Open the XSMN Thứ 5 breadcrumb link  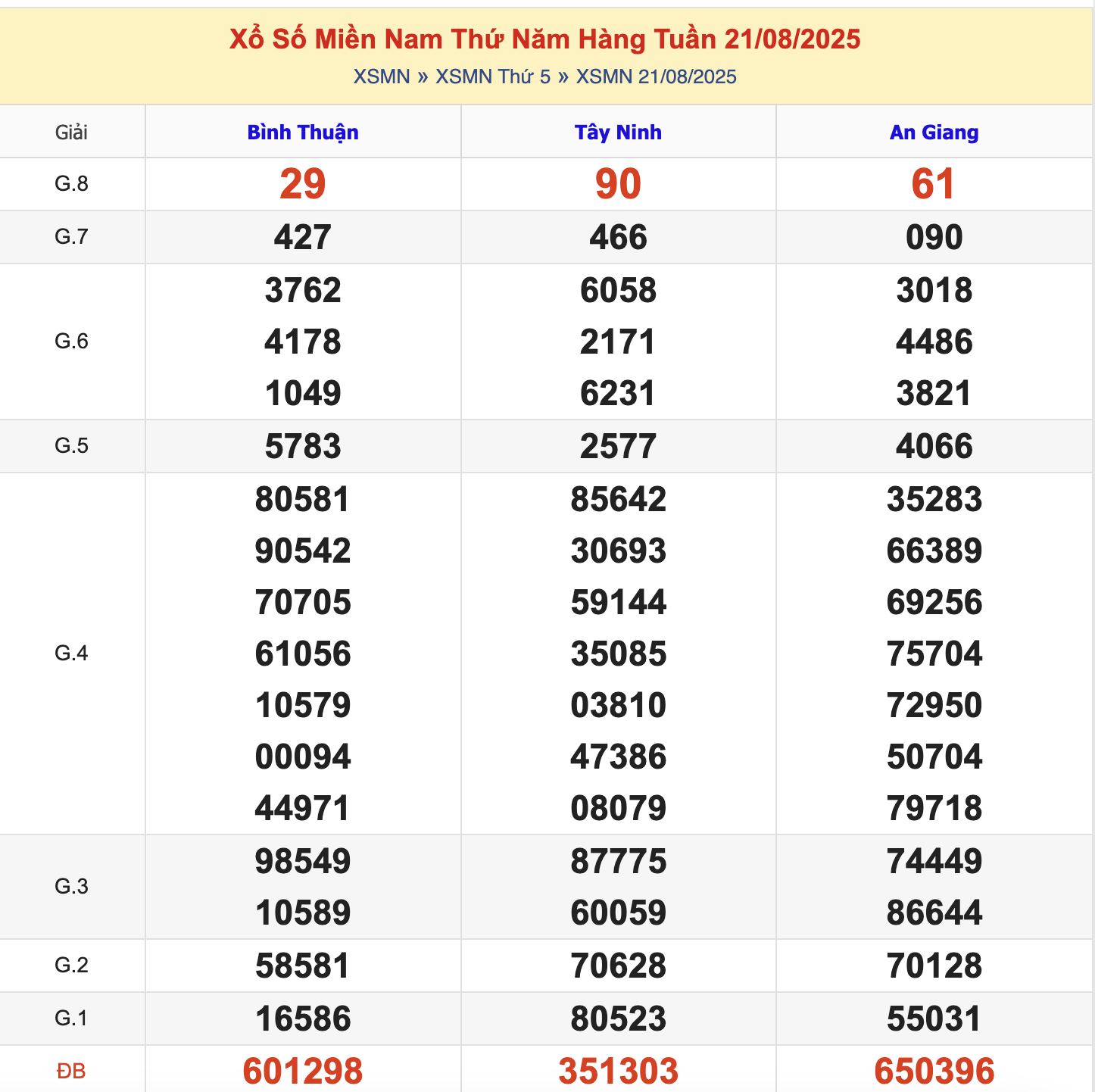tap(493, 76)
